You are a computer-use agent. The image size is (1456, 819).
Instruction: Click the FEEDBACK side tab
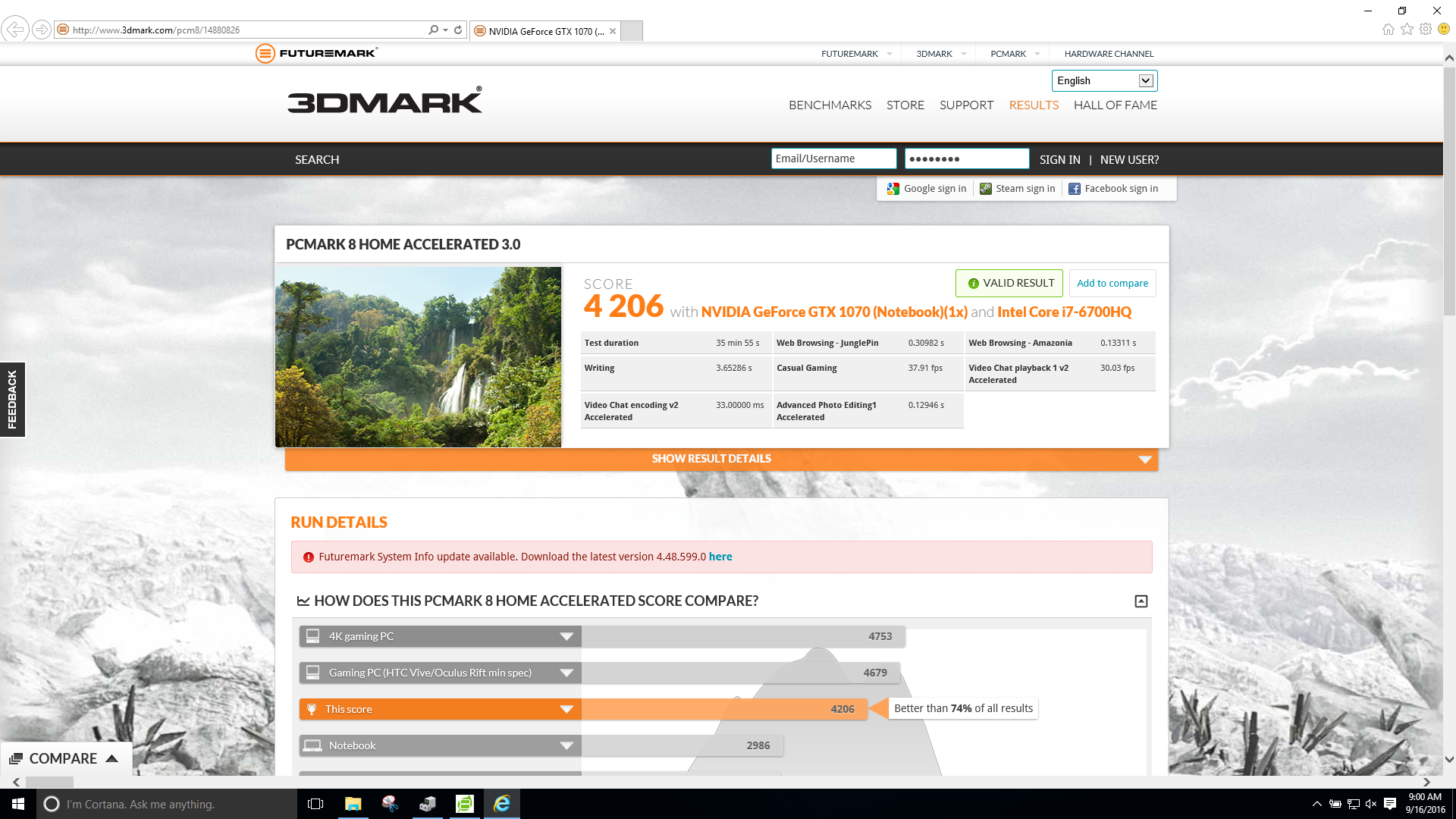(x=12, y=400)
